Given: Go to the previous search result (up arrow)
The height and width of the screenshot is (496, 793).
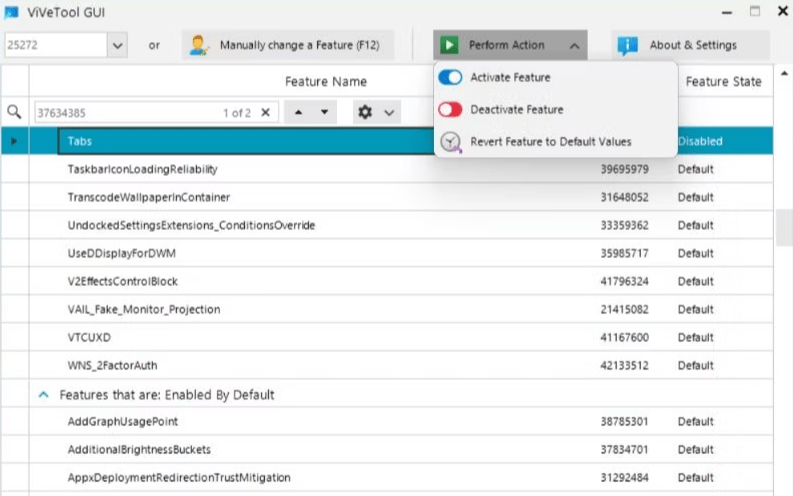Looking at the screenshot, I should [299, 113].
